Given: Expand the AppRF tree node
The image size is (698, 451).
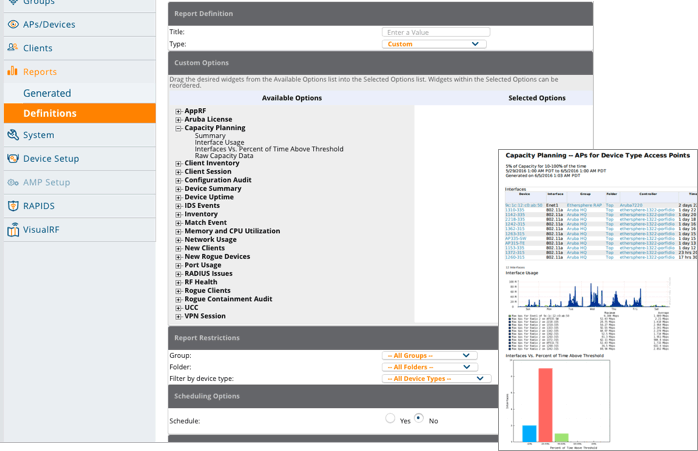Looking at the screenshot, I should pyautogui.click(x=179, y=112).
